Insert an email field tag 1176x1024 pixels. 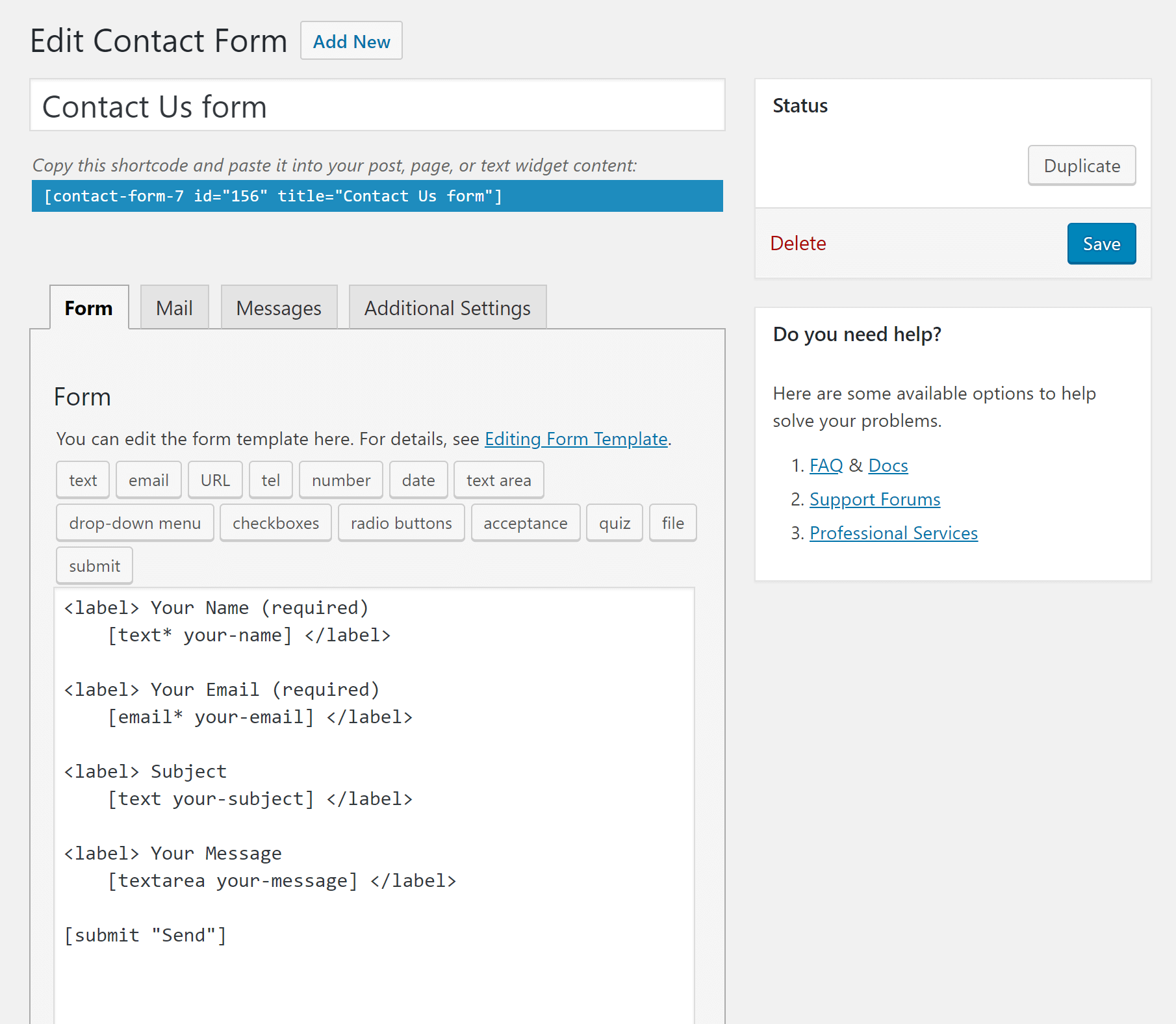click(148, 480)
